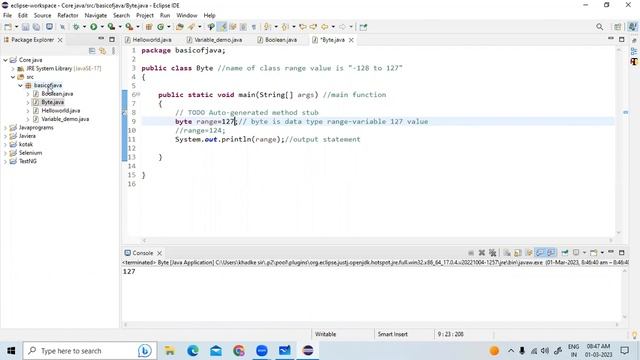Close the Byte.java editor tab
Screen dimensions: 640x360
pyautogui.click(x=351, y=40)
